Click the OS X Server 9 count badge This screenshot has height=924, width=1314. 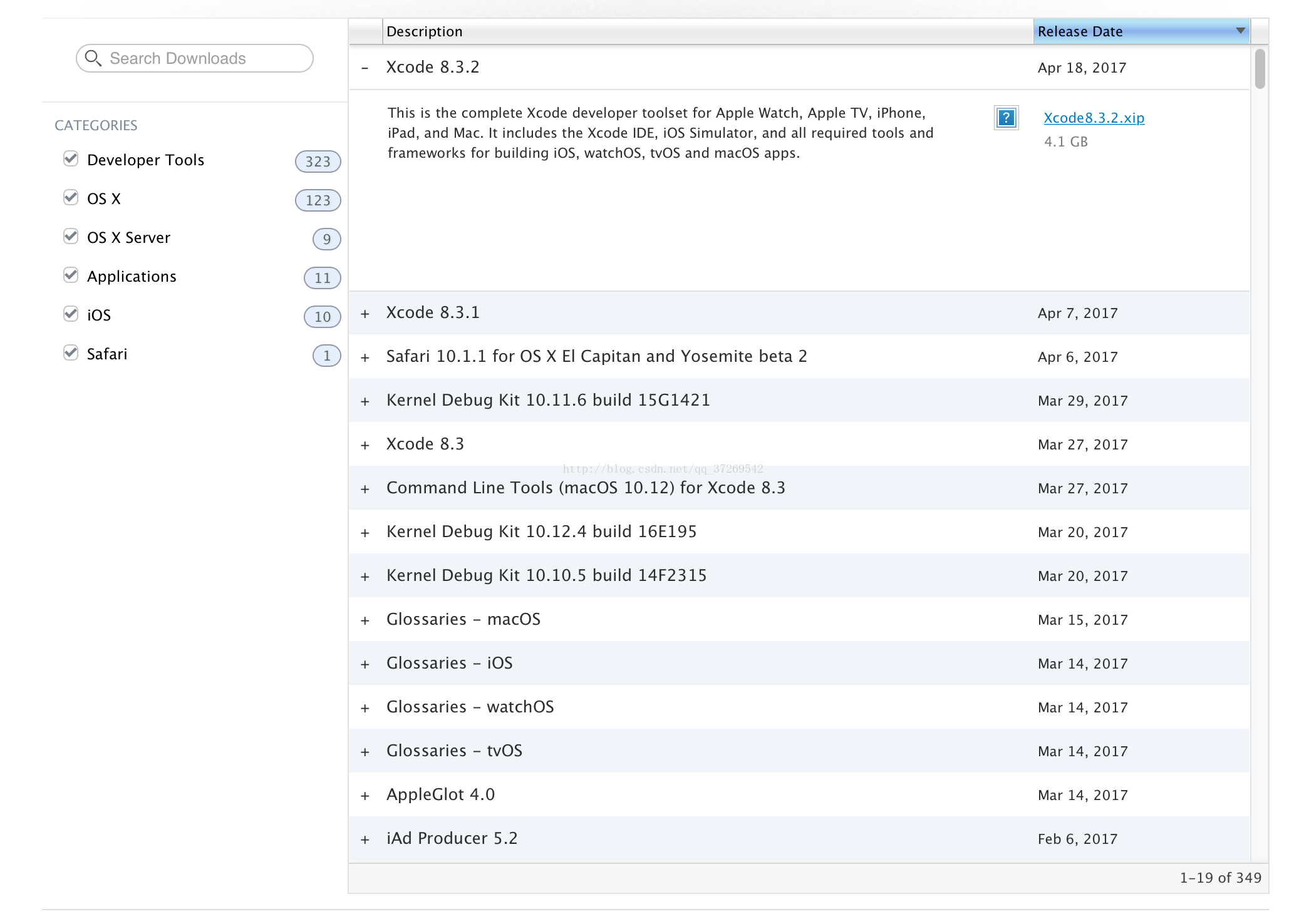pyautogui.click(x=326, y=239)
